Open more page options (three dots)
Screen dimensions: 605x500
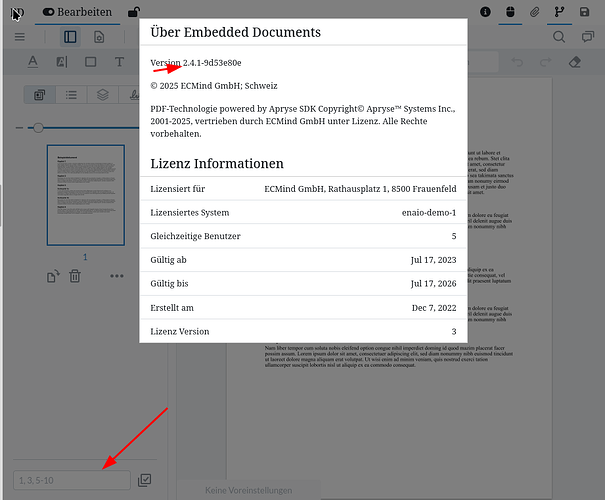(x=117, y=276)
